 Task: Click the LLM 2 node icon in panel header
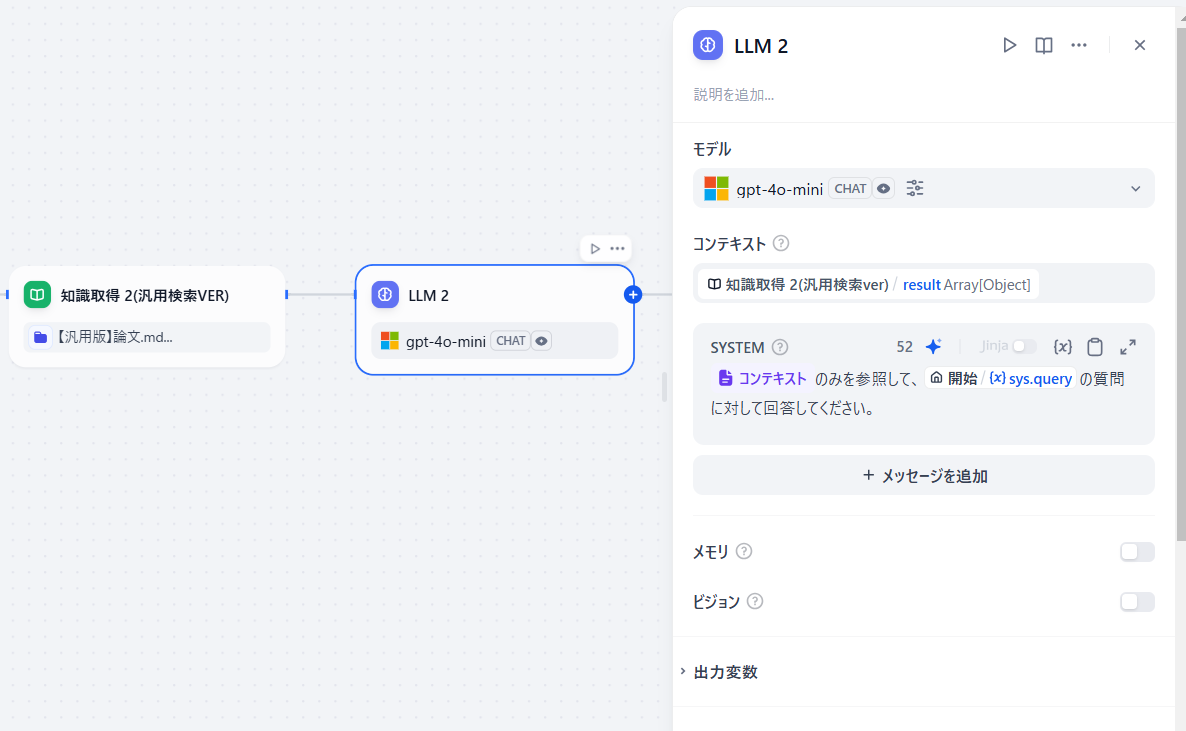708,45
